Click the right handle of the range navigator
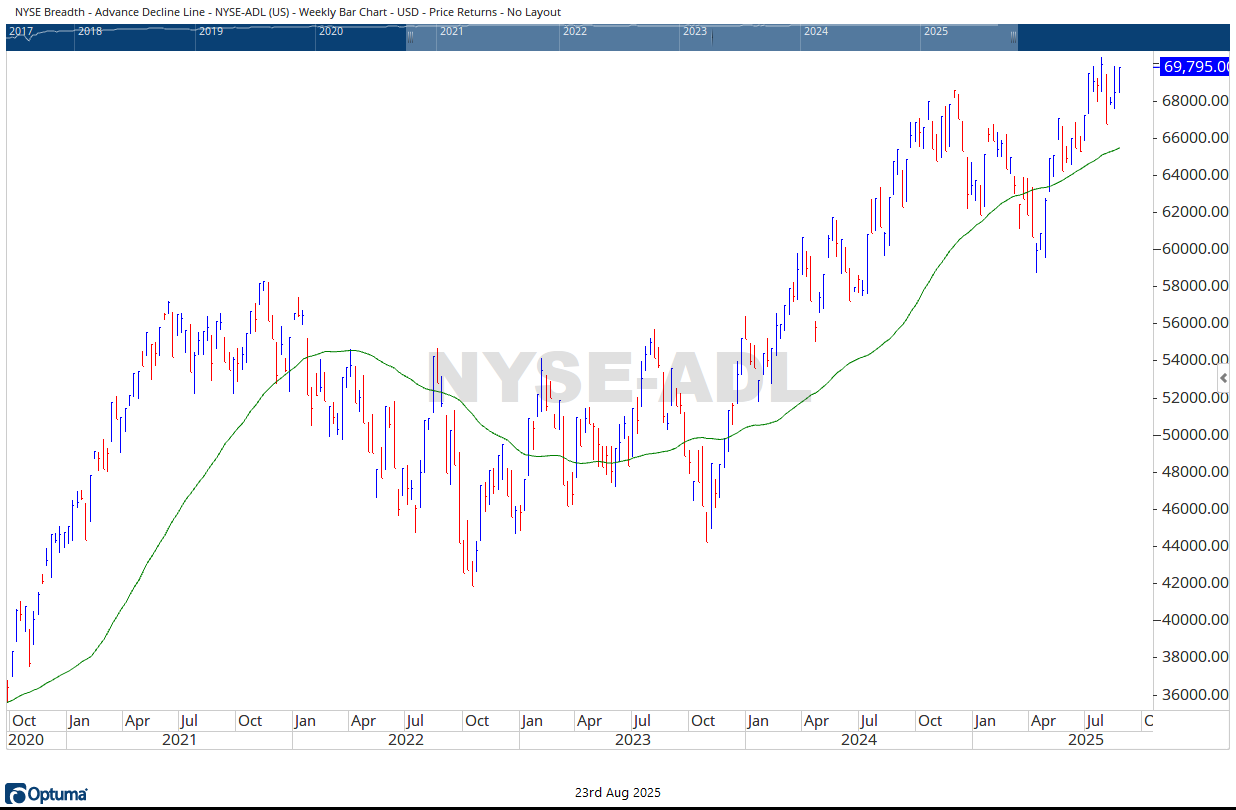This screenshot has height=810, width=1236. click(x=1013, y=37)
